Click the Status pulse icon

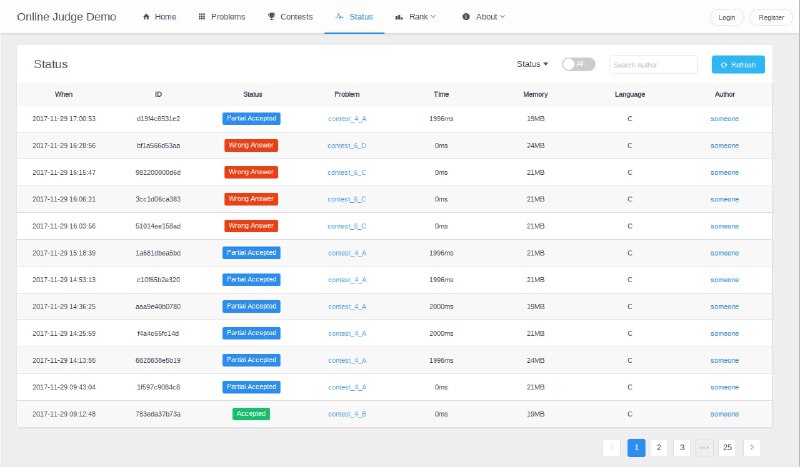coord(339,17)
